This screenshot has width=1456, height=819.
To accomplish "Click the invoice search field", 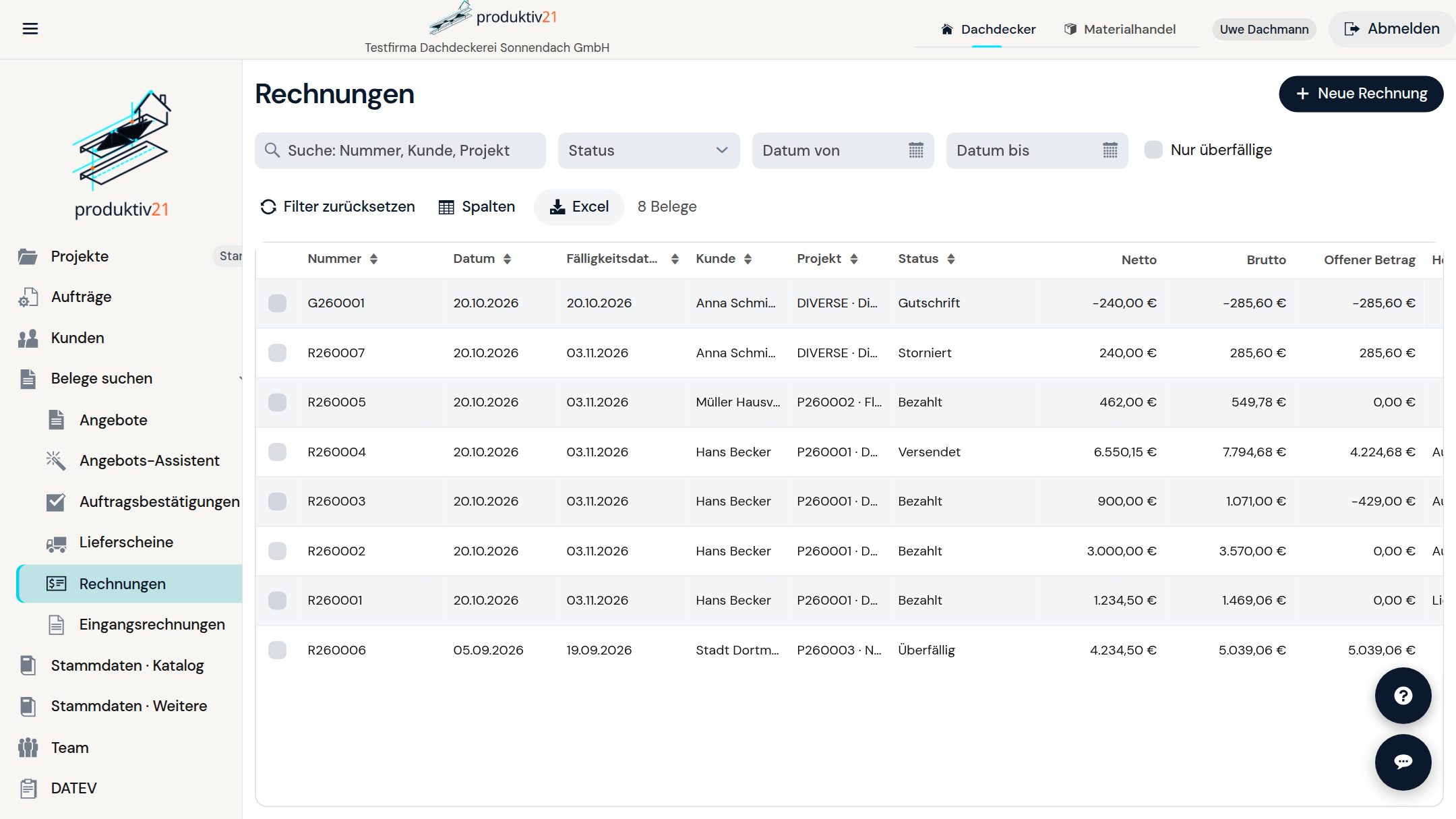I will [x=400, y=150].
